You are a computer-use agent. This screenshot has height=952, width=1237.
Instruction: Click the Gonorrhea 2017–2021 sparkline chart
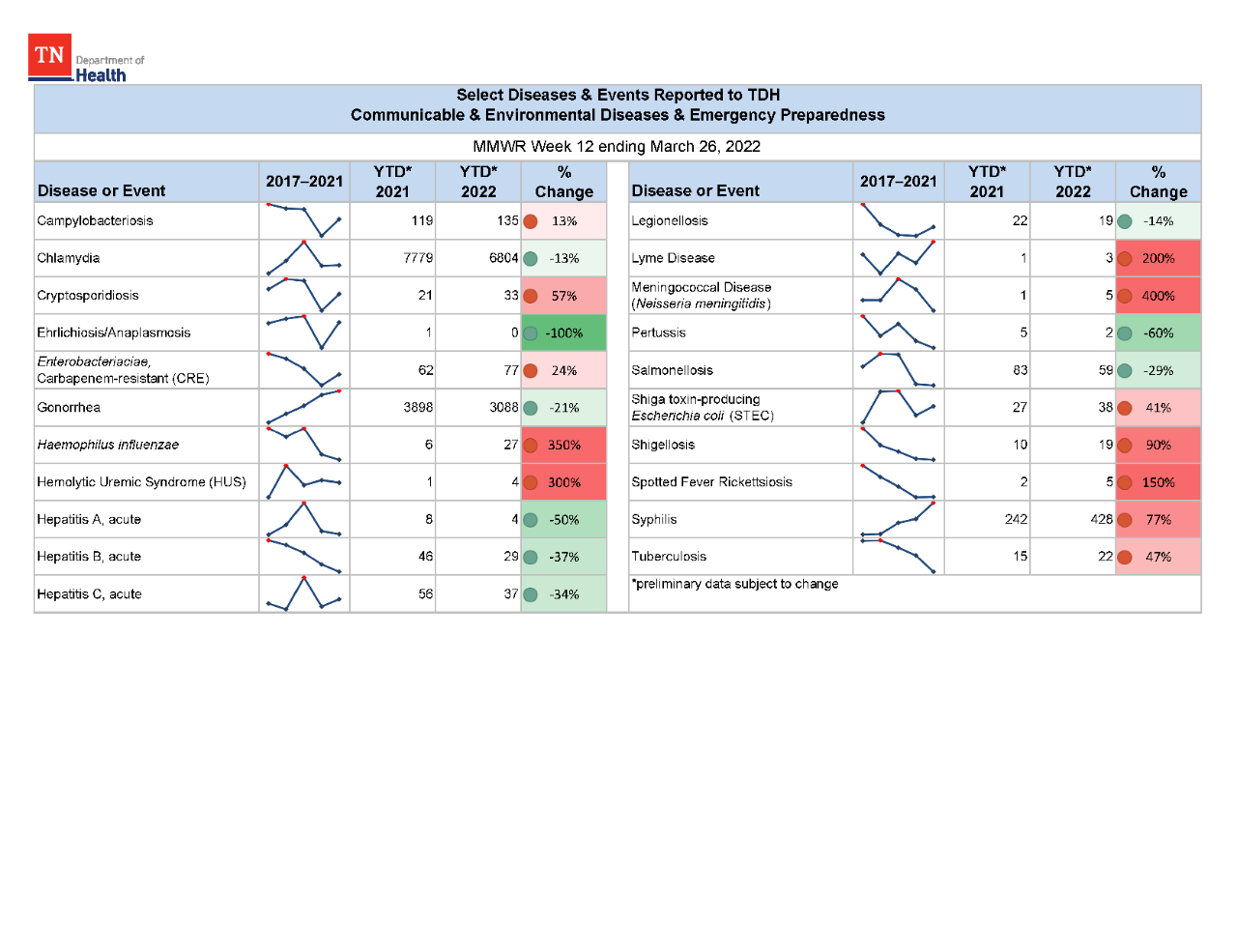(x=304, y=407)
